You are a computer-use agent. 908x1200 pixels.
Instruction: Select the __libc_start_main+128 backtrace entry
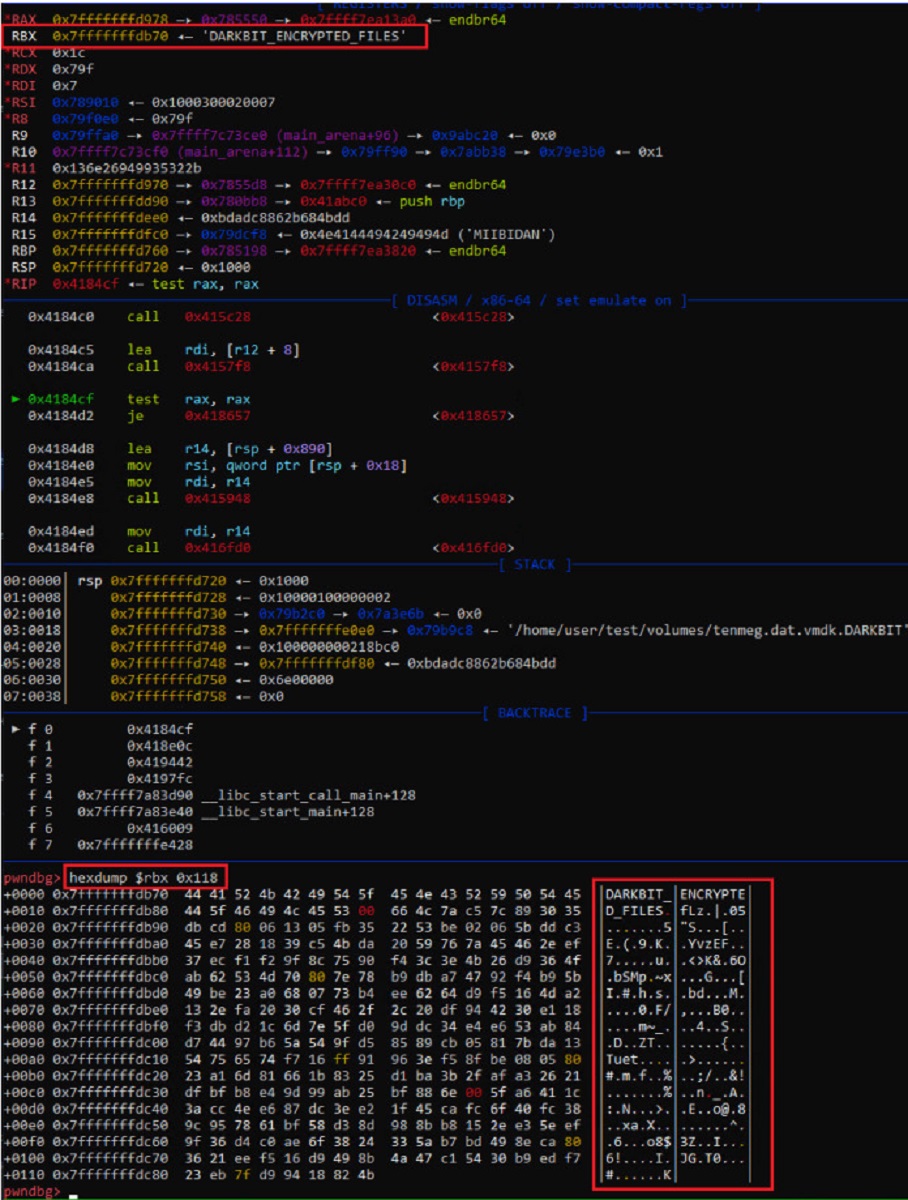[x=288, y=811]
